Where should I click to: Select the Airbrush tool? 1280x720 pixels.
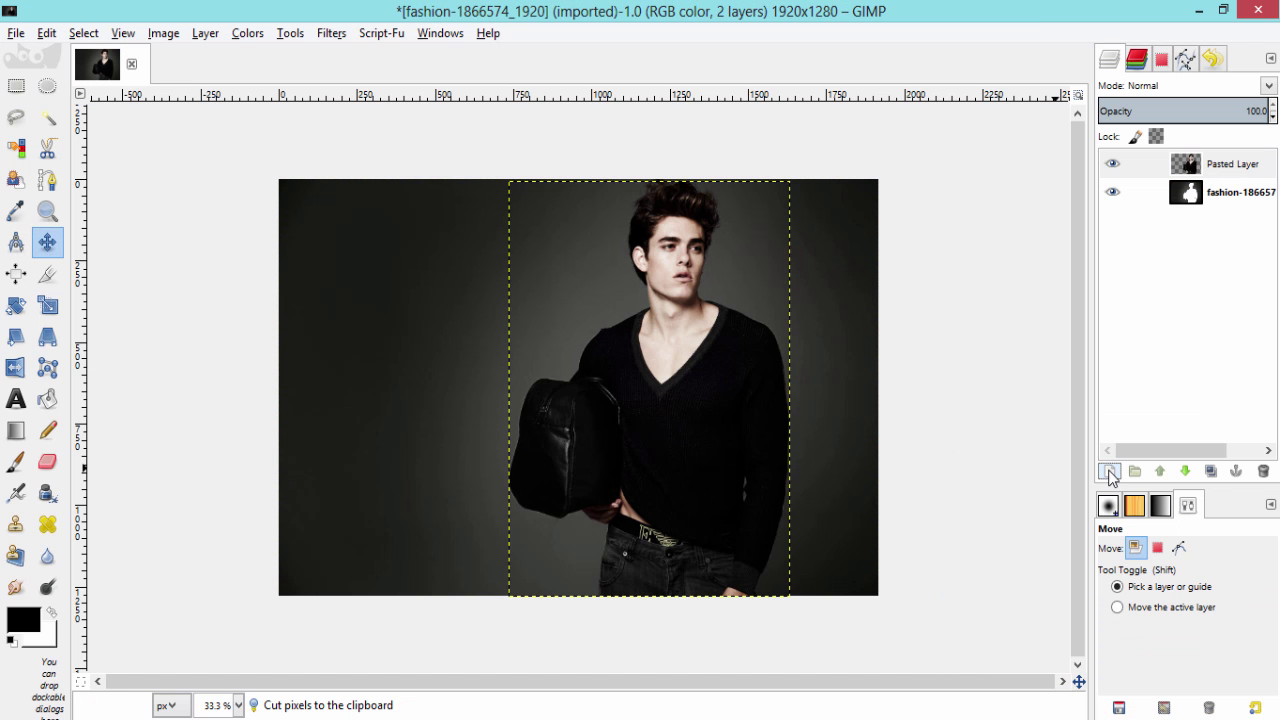point(16,493)
